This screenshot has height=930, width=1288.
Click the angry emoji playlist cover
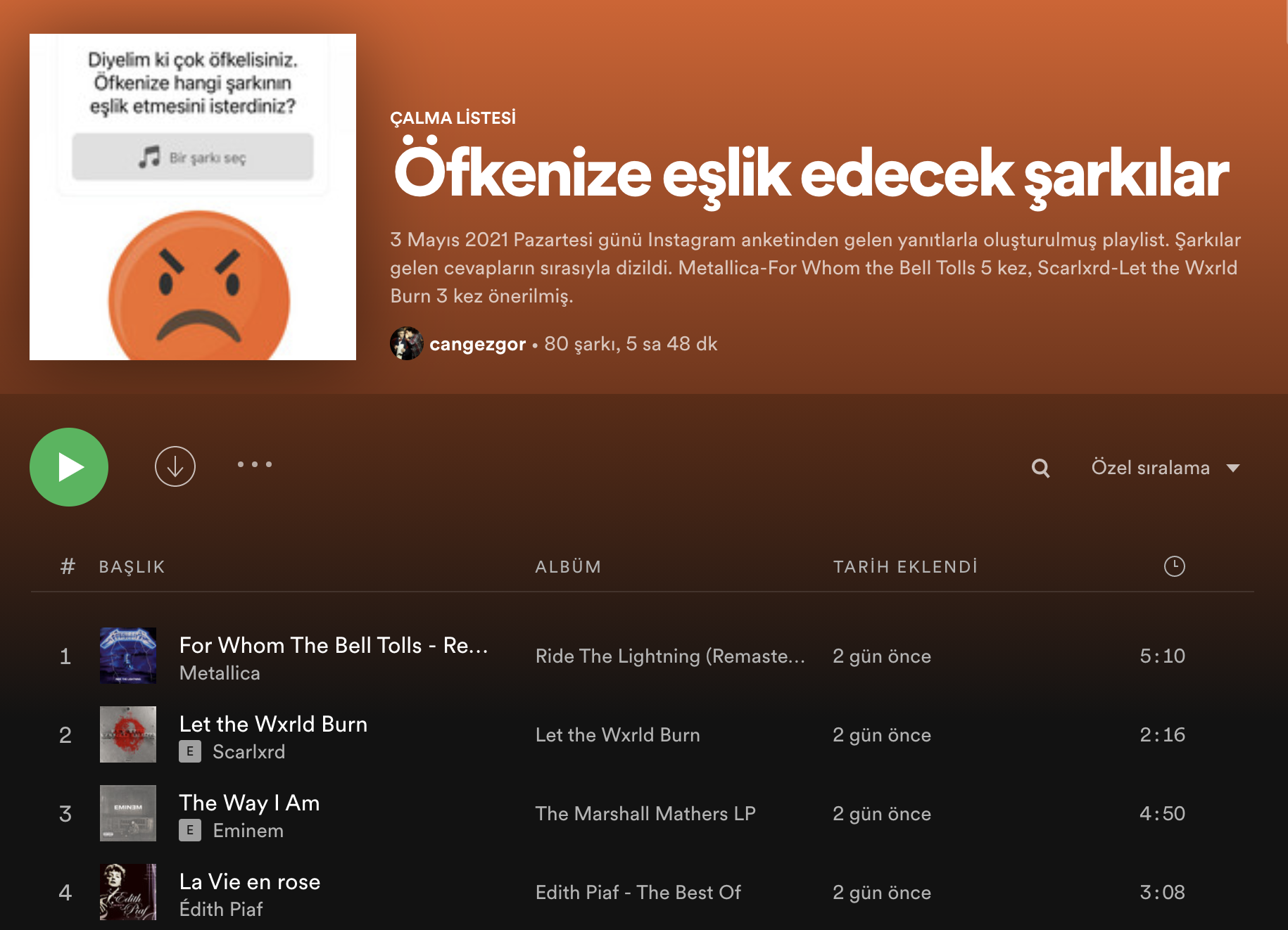pos(192,196)
